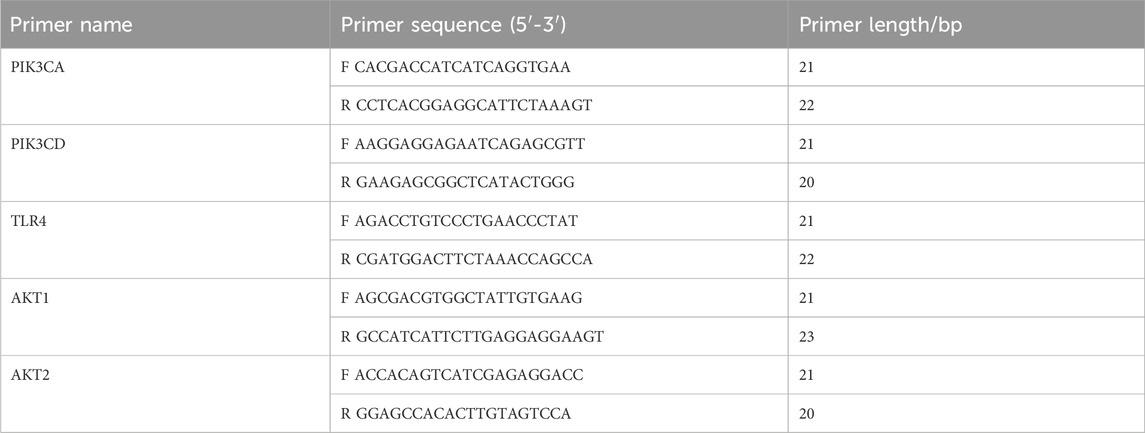Click the forward sequence ACCACAGTCATCGAGAGGACC
The height and width of the screenshot is (433, 1145).
coord(470,375)
